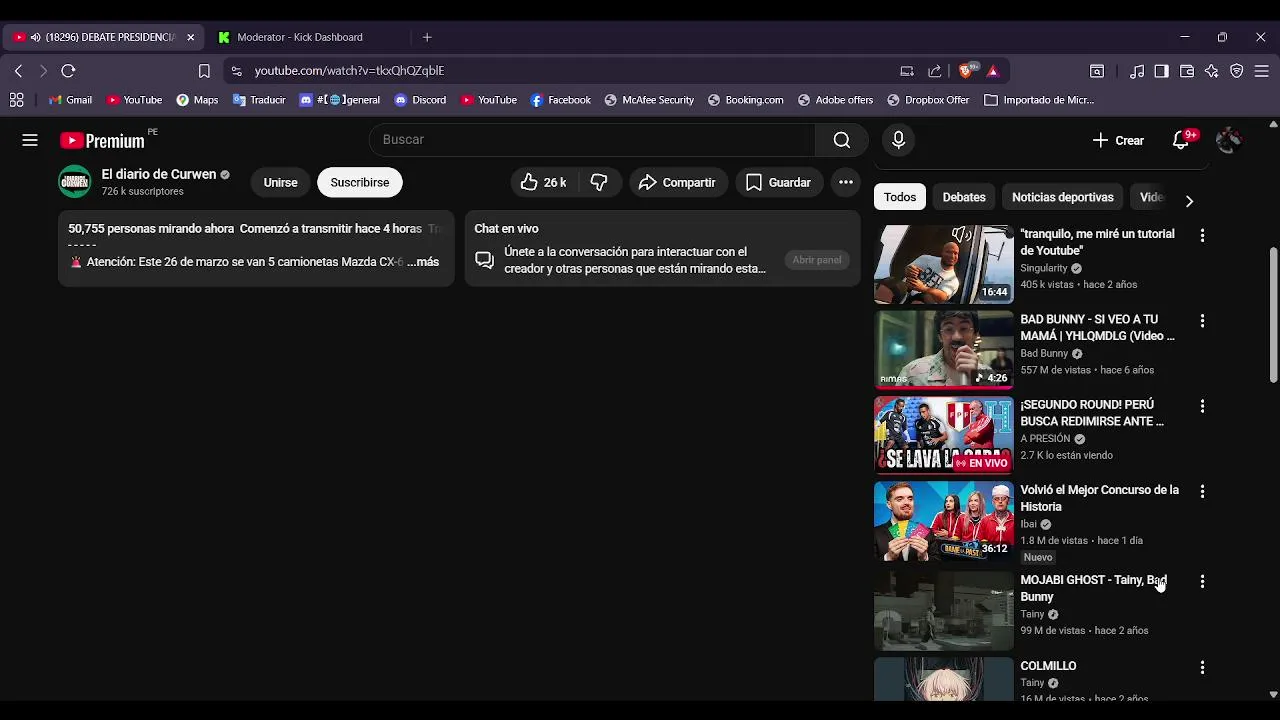Image resolution: width=1280 pixels, height=720 pixels.
Task: Open options for Bad Bunny video
Action: [x=1202, y=321]
